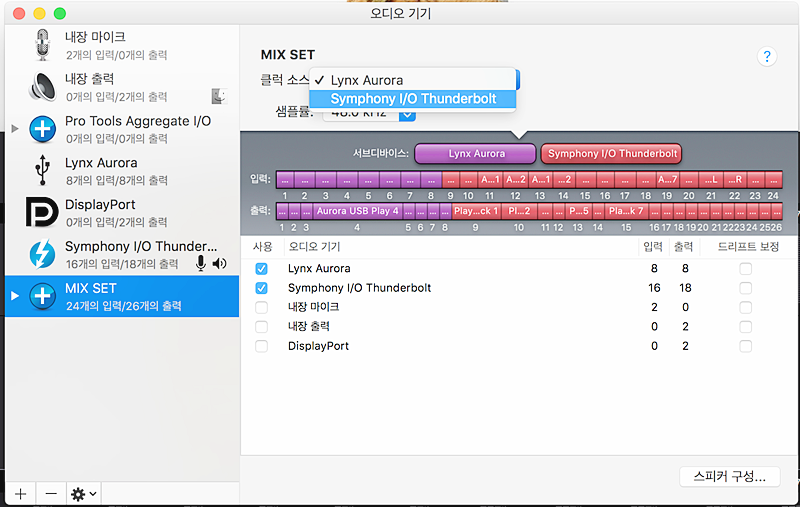Click the Symphony I/O Thunderbolt subdevice button
The height and width of the screenshot is (507, 800).
click(x=611, y=154)
